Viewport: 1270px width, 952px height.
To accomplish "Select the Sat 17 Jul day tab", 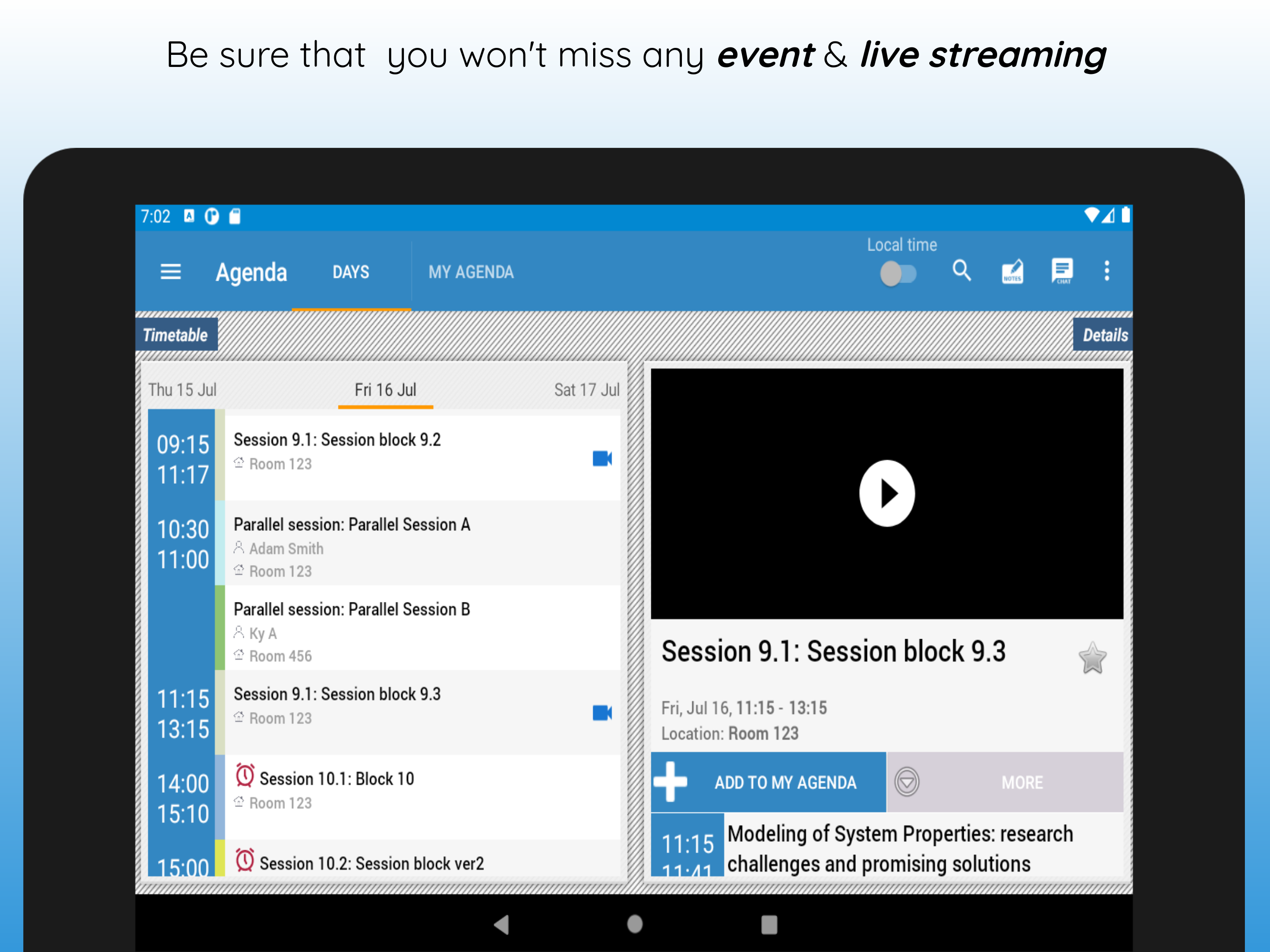I will pos(586,390).
